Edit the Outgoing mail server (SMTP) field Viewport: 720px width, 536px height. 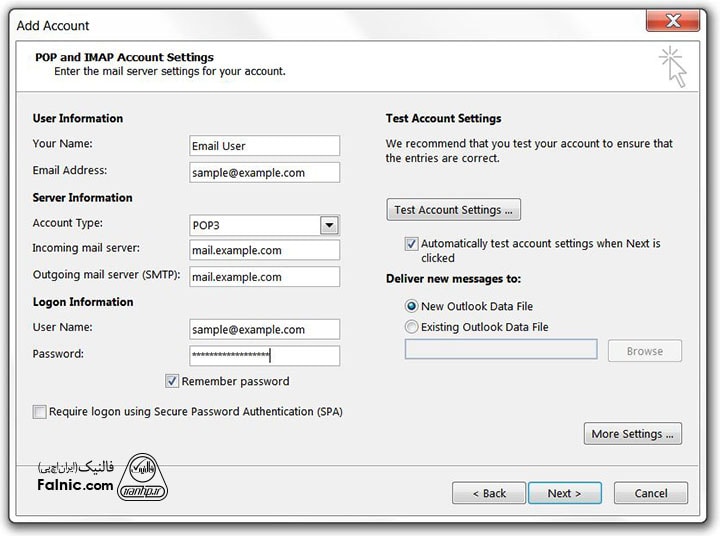point(264,277)
